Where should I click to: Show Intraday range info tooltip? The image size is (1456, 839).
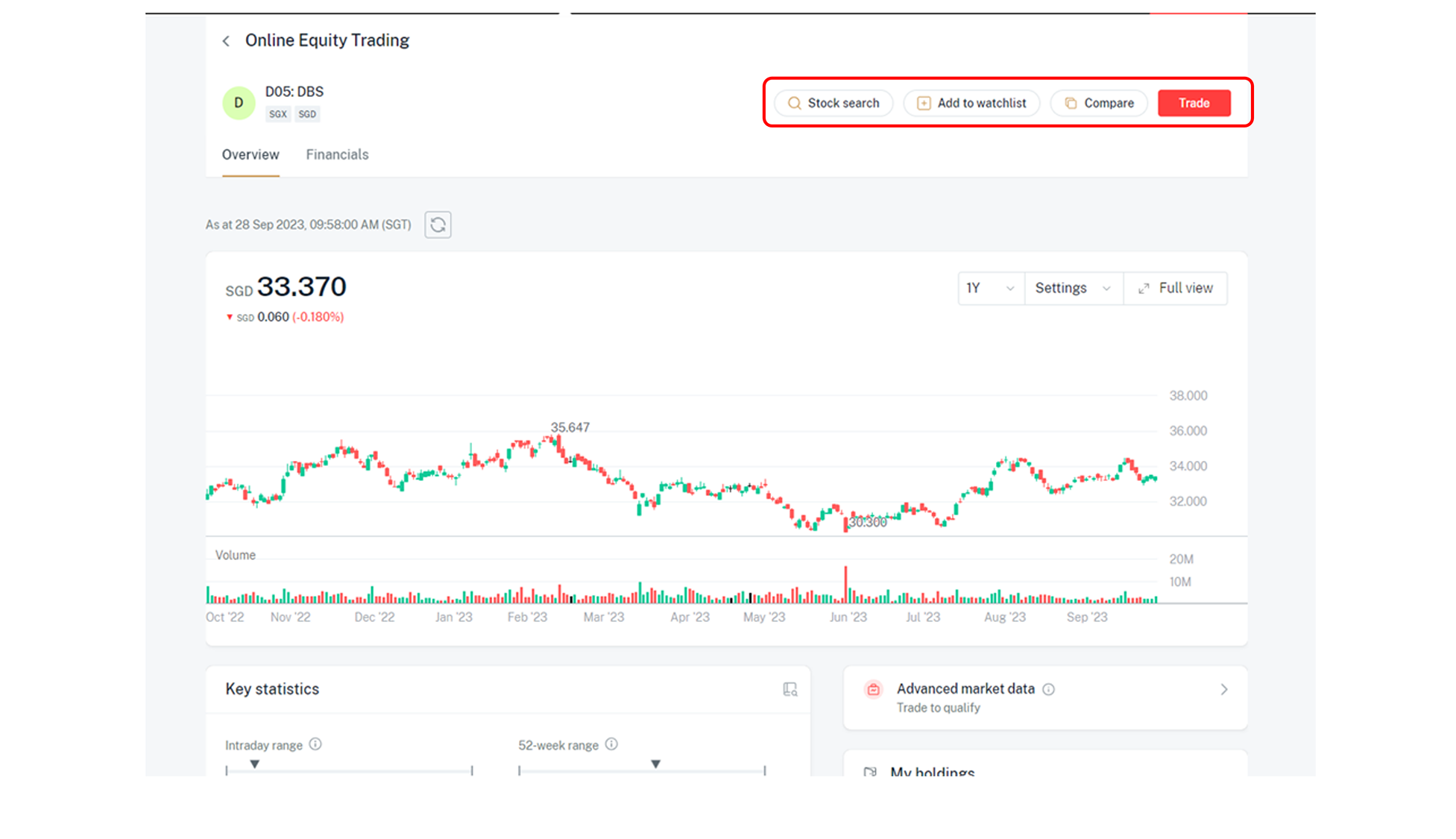click(315, 744)
